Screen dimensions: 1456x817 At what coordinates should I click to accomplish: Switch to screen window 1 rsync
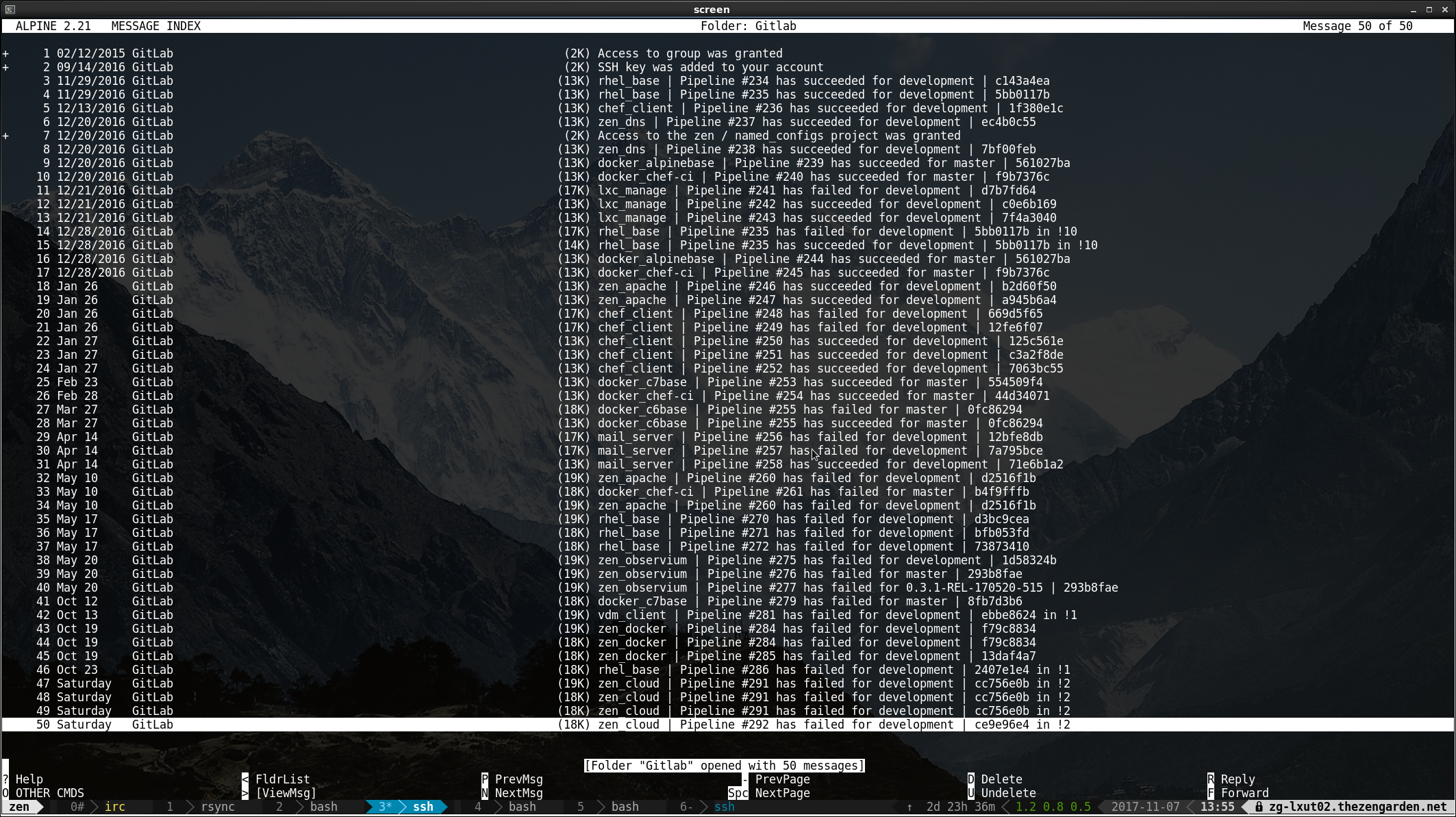point(201,807)
